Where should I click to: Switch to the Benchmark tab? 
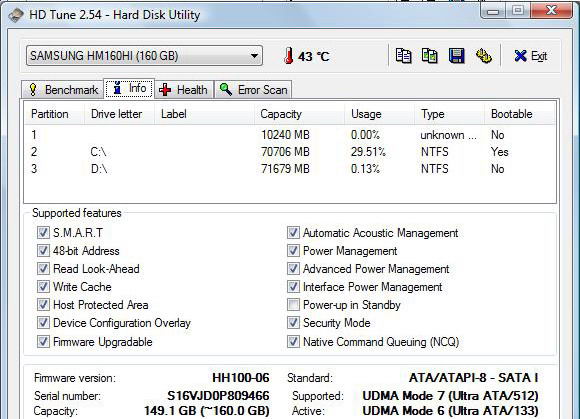pos(62,89)
